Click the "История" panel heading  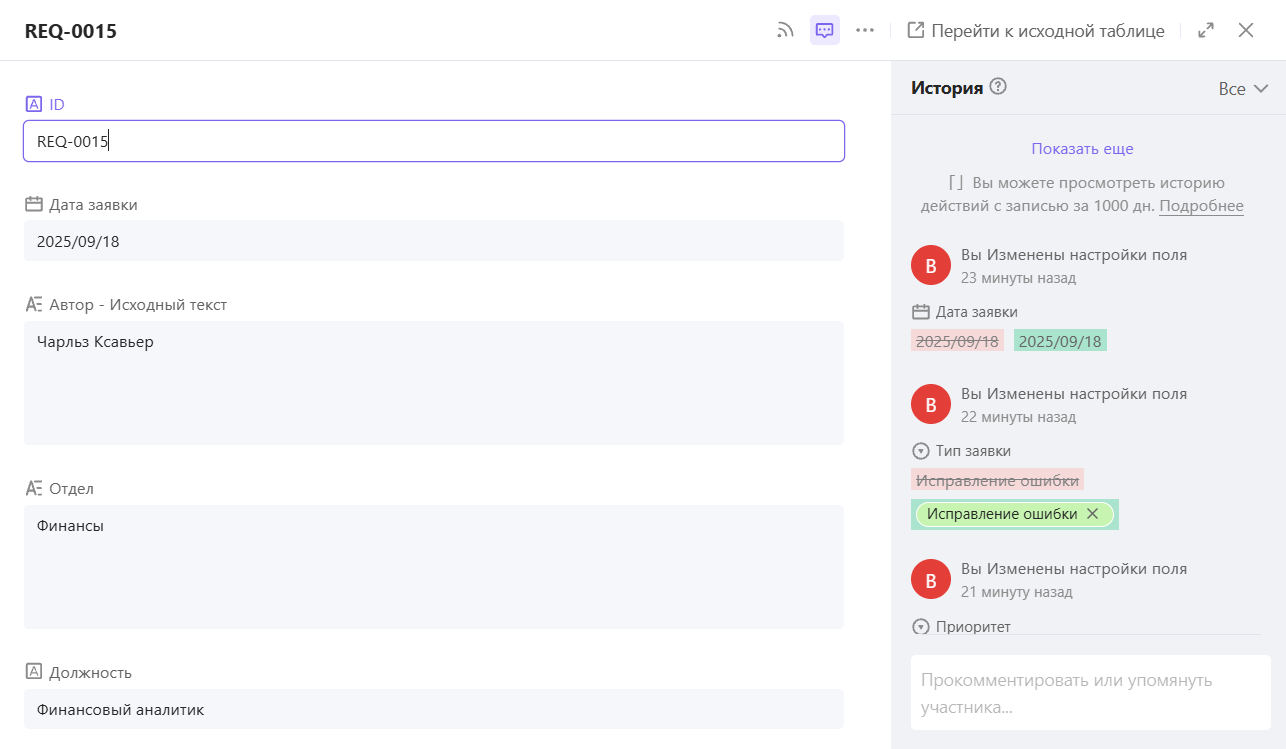pyautogui.click(x=947, y=88)
